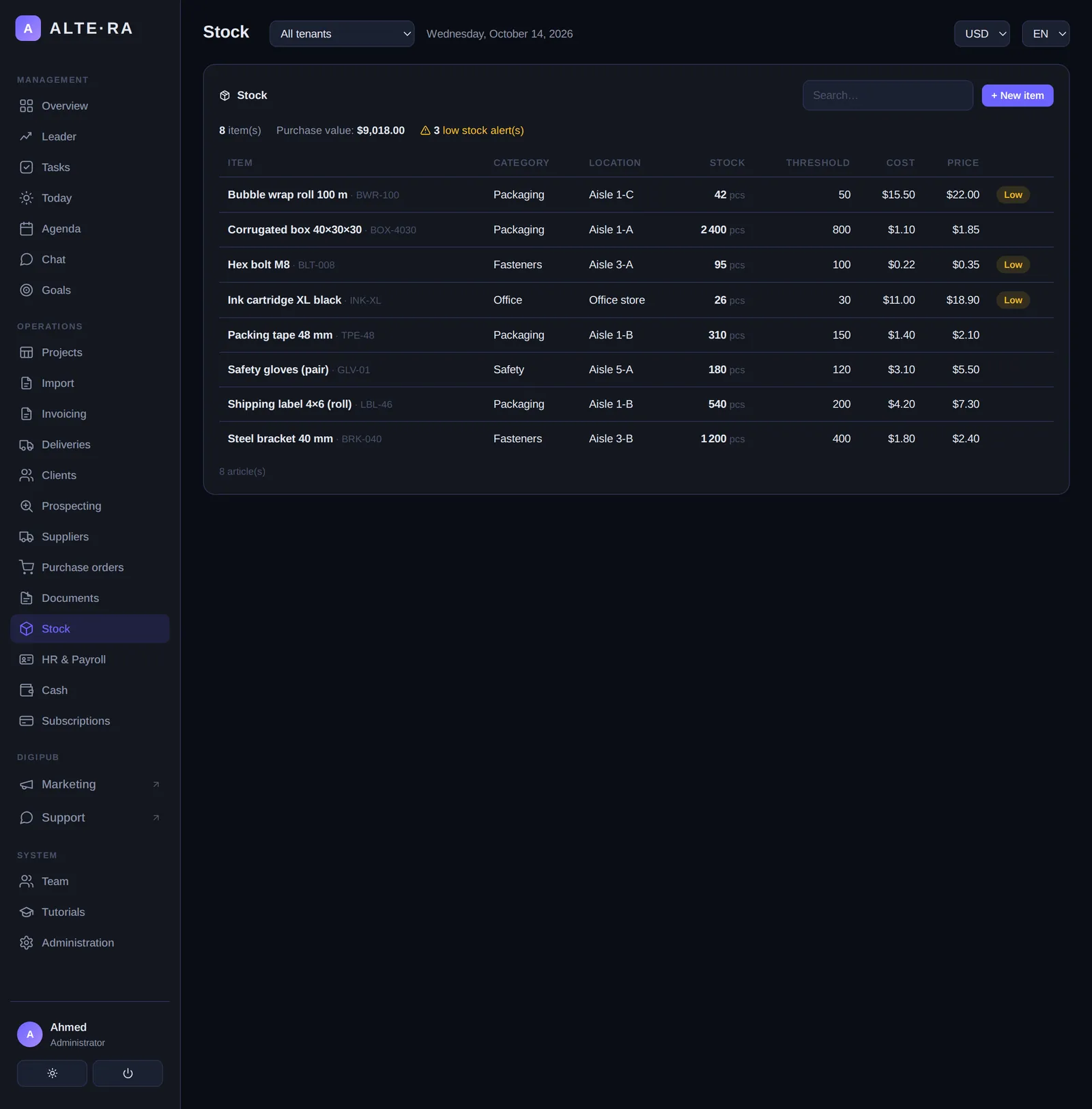Screen dimensions: 1092x1109
Task: Select the Bubble wrap roll 100 m row
Action: coord(636,195)
